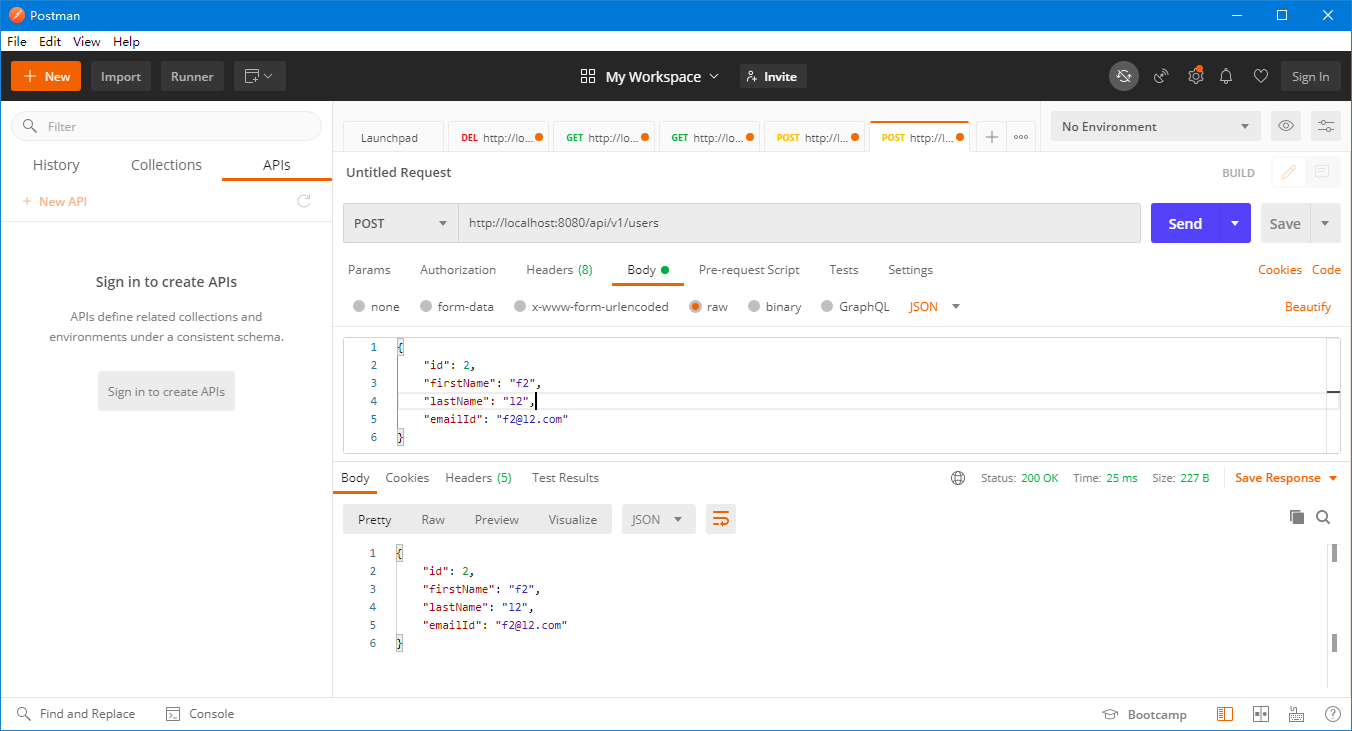Viewport: 1352px width, 731px height.
Task: Select the raw body radio
Action: 695,307
